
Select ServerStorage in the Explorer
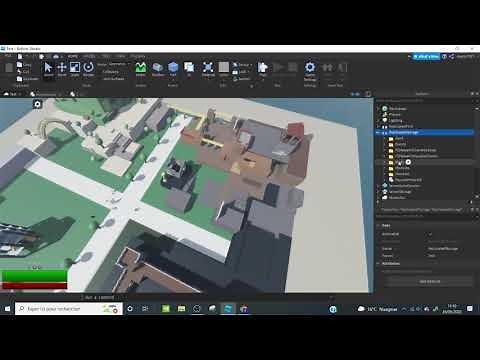(x=400, y=192)
